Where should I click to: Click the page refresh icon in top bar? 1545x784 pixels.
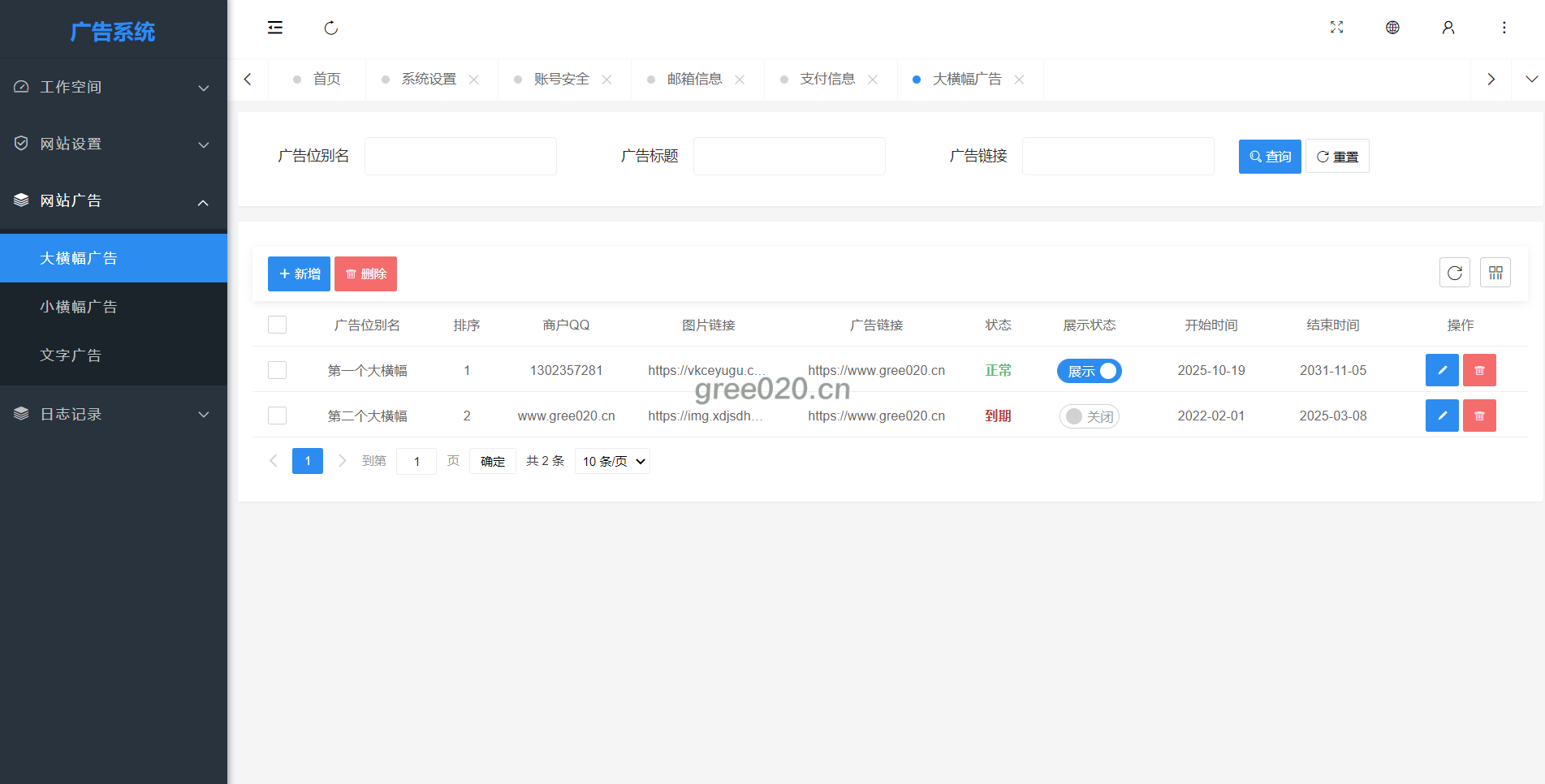[330, 28]
